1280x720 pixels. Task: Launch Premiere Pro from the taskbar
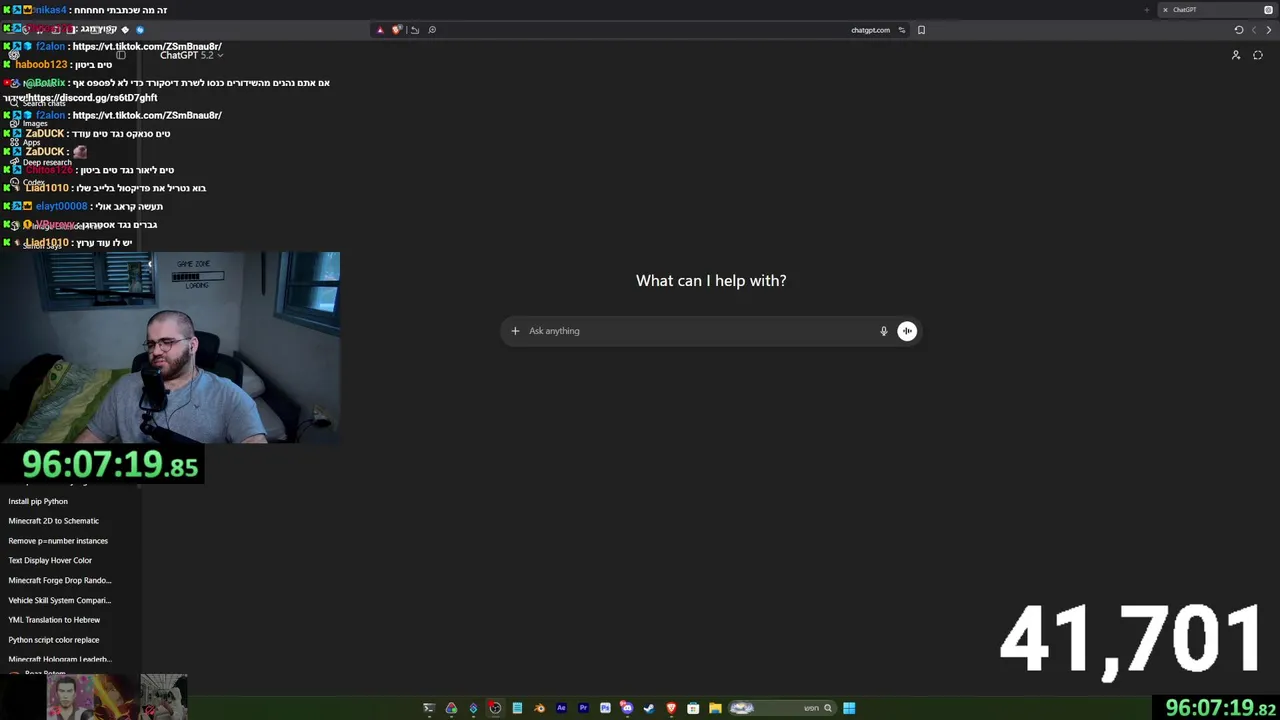click(583, 708)
